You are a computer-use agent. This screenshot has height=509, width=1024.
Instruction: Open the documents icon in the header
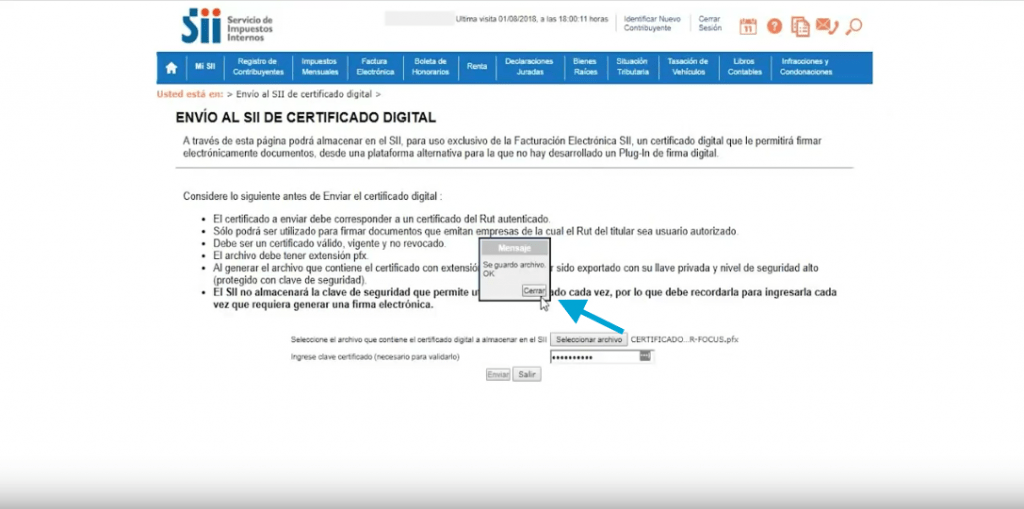(800, 27)
